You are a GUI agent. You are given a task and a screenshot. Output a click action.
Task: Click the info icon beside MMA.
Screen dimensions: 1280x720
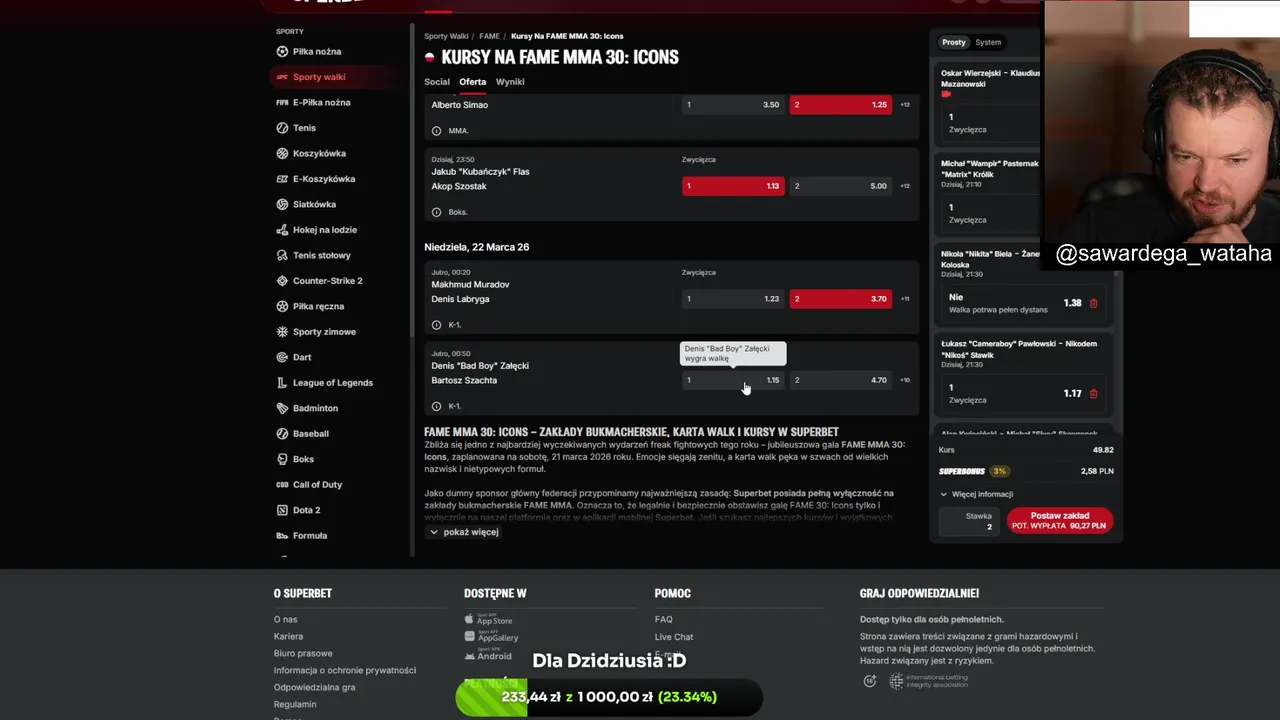point(436,131)
